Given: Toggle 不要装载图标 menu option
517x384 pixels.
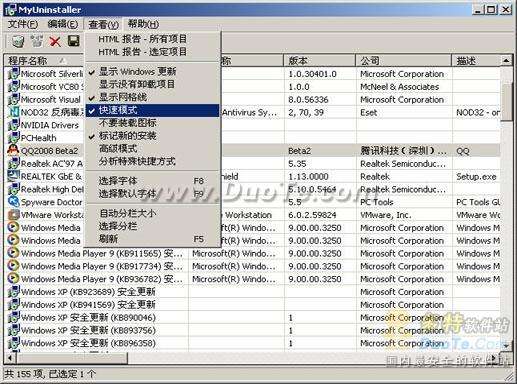Looking at the screenshot, I should (153, 123).
